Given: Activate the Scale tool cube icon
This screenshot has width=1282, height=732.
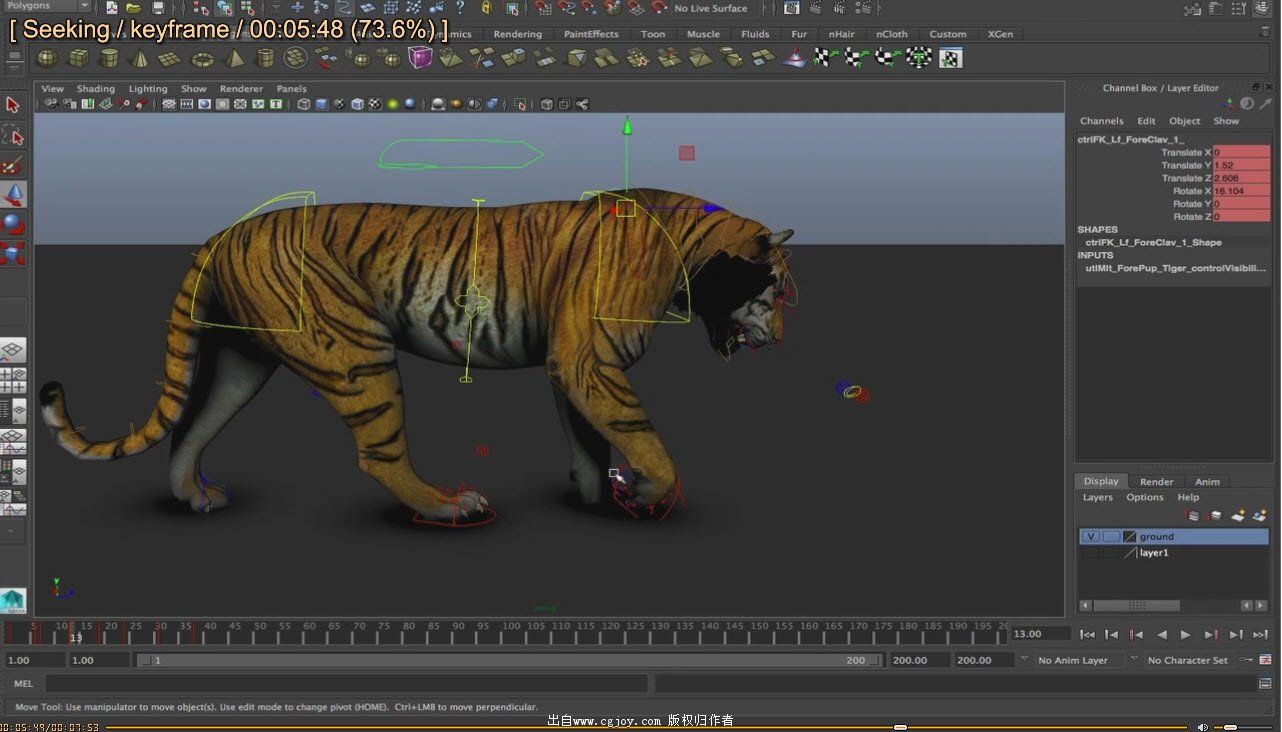Looking at the screenshot, I should [x=13, y=253].
